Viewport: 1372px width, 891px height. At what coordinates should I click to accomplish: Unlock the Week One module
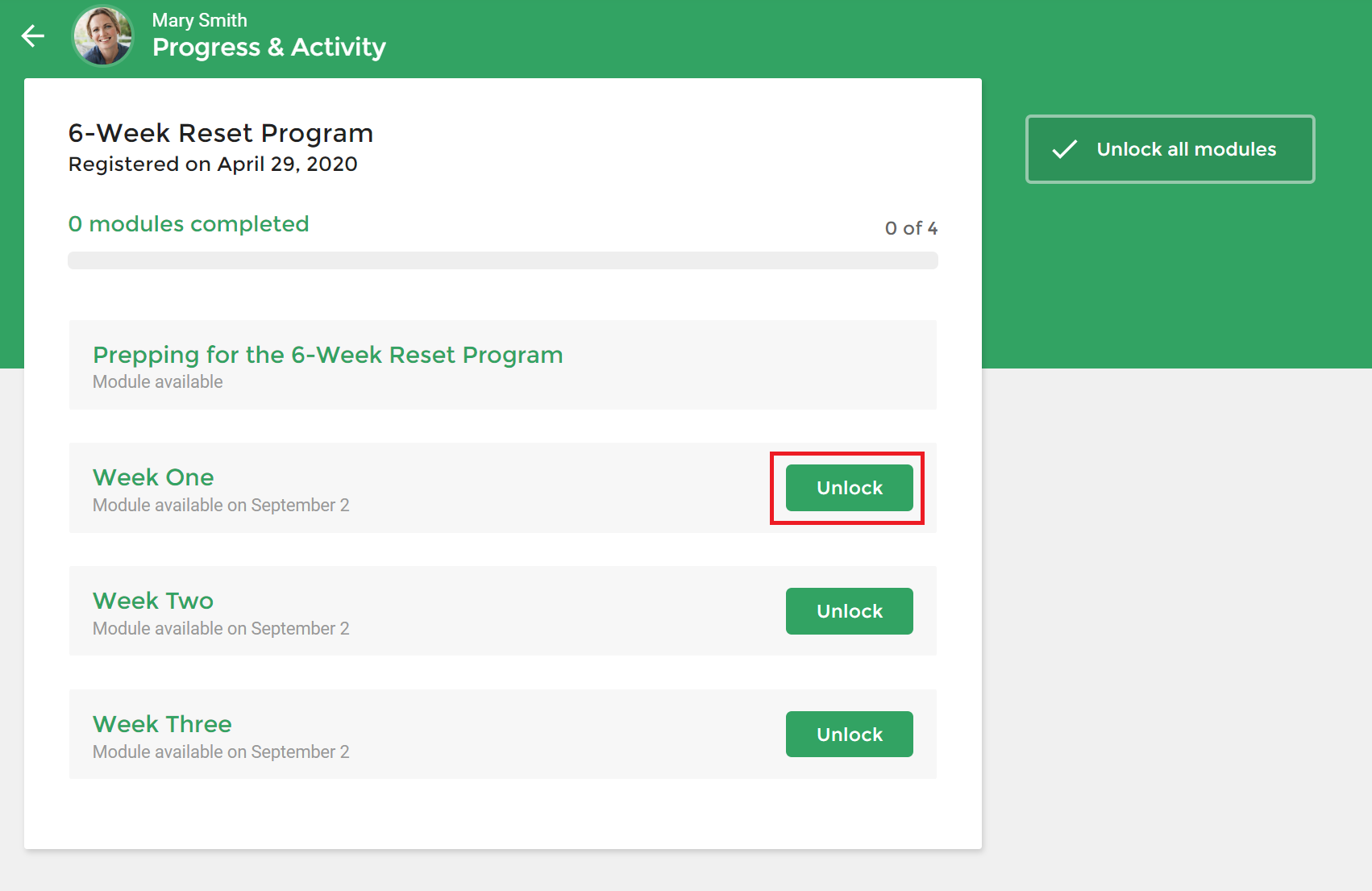click(x=849, y=488)
